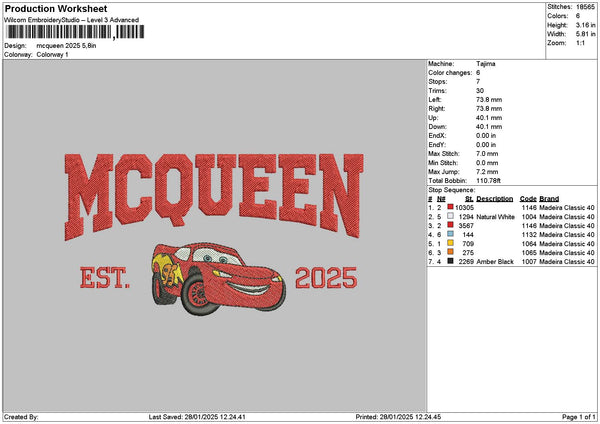Image resolution: width=600 pixels, height=424 pixels.
Task: Click thread code 1004
Action: (x=529, y=217)
